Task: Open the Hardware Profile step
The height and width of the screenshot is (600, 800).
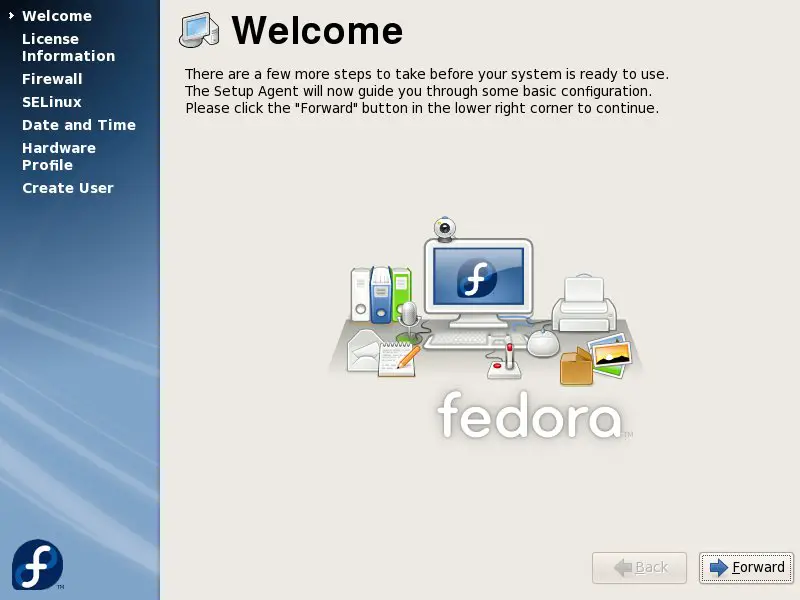Action: (59, 156)
